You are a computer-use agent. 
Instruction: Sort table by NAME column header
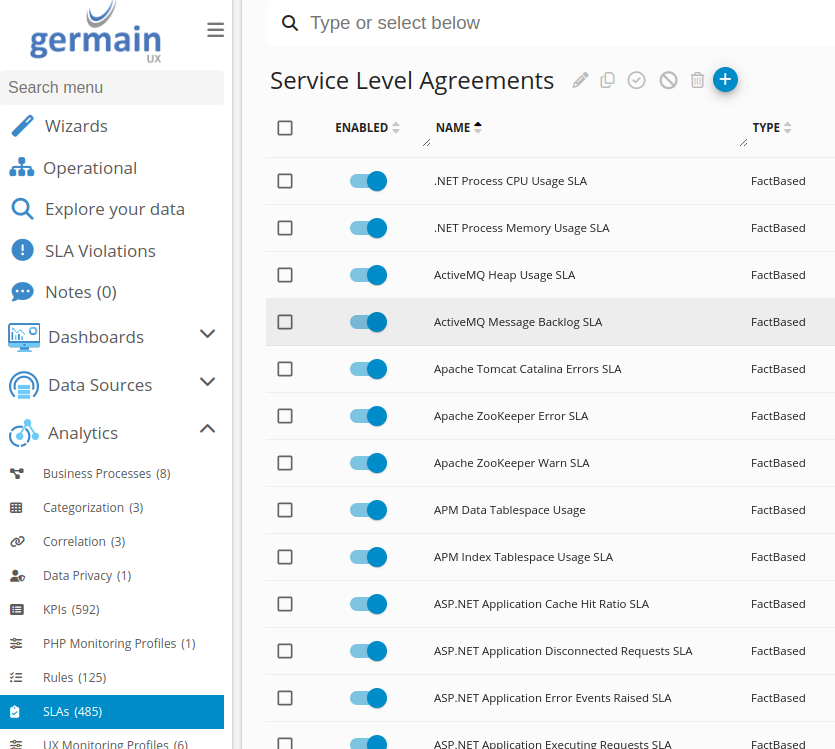click(x=453, y=128)
